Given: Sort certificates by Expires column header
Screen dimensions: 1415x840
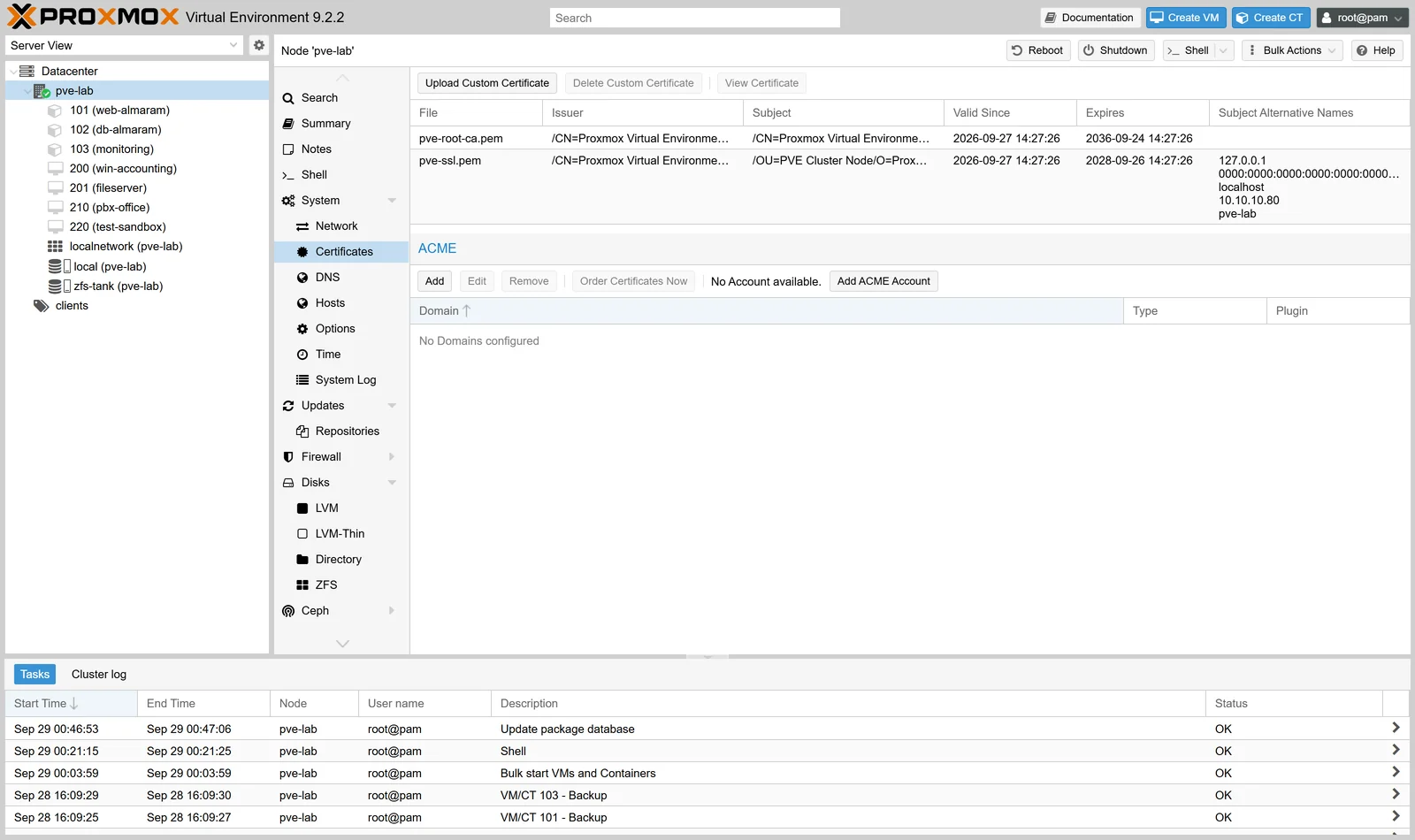Looking at the screenshot, I should [1143, 113].
